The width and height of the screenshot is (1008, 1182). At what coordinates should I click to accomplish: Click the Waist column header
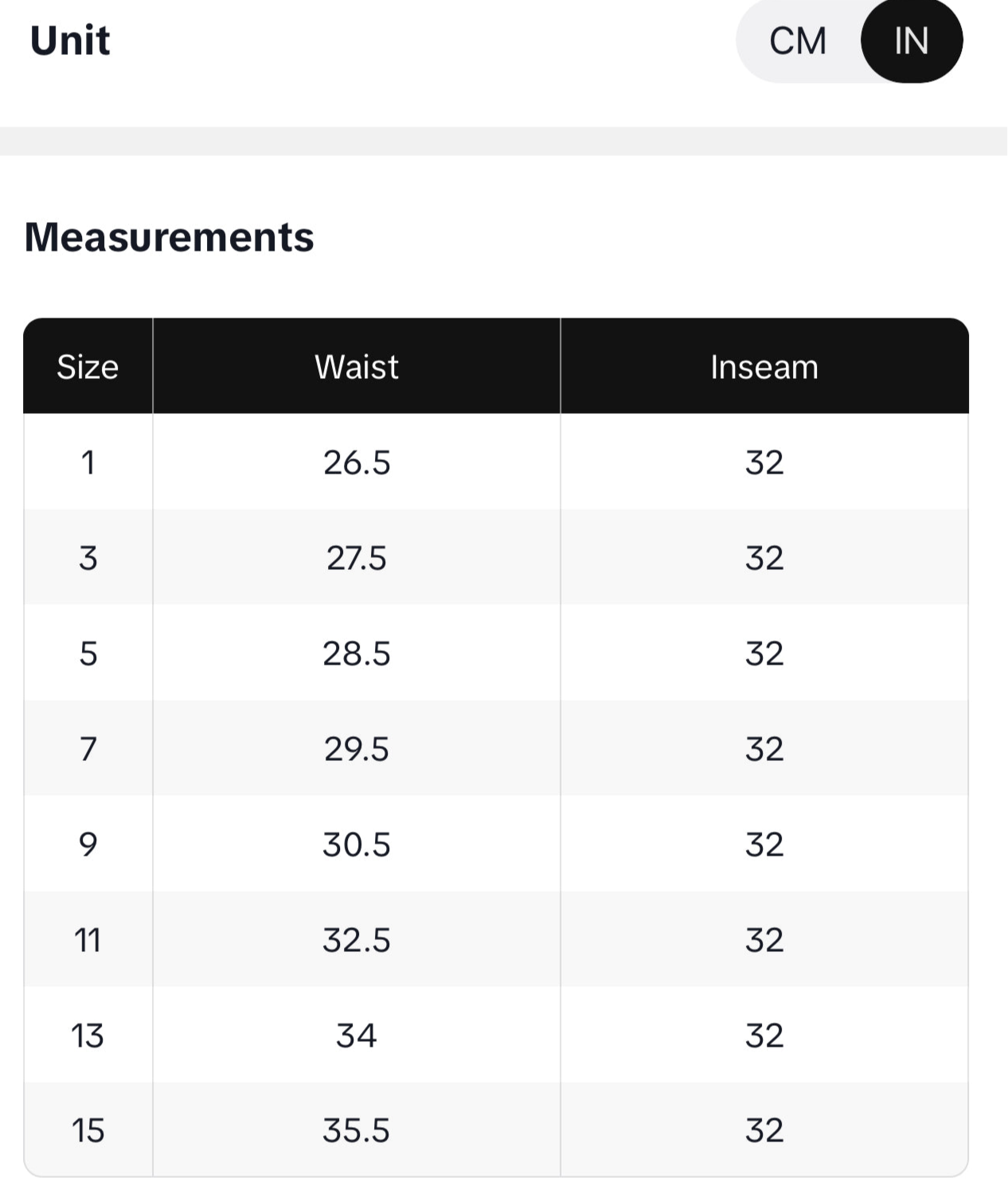pos(356,367)
